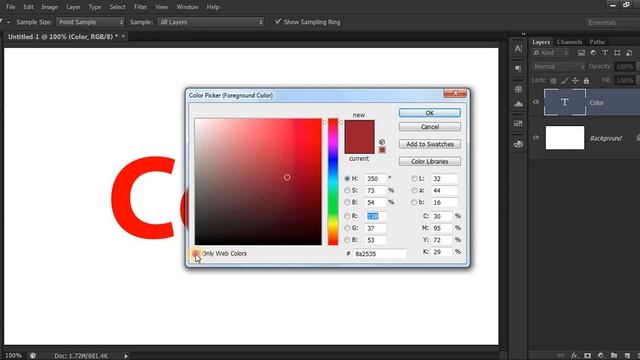The height and width of the screenshot is (360, 640).
Task: Add a layer style fx icon
Action: (575, 356)
